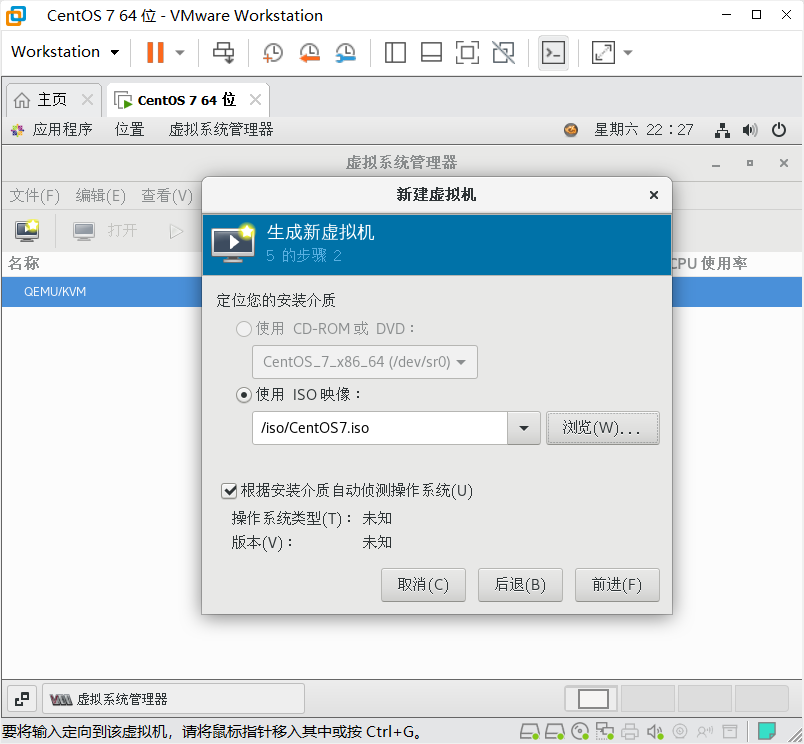Toggle the thumbnail bar view icon

431,52
